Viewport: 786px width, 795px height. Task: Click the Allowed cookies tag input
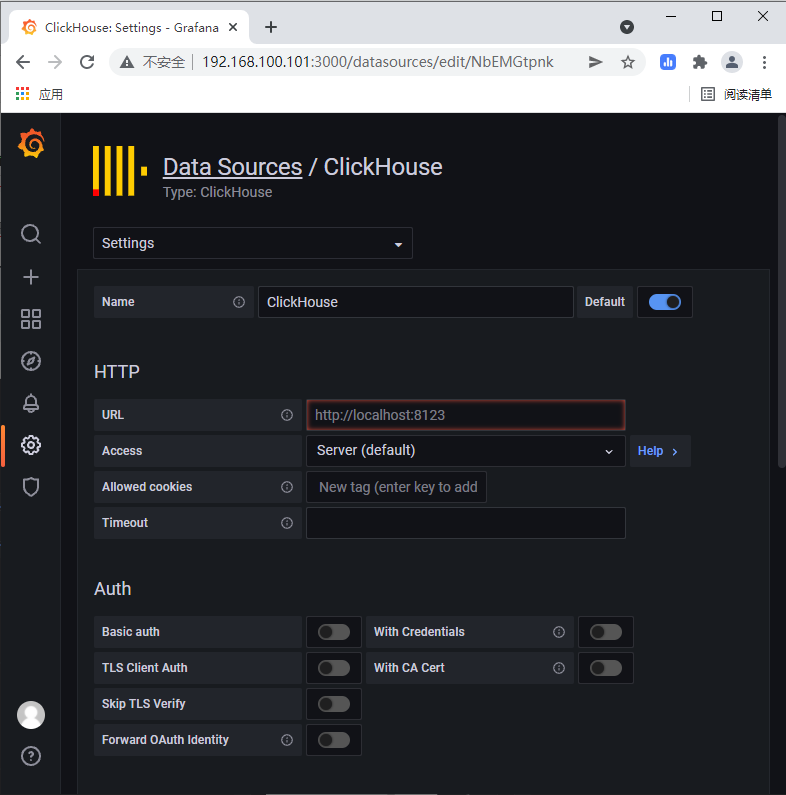pyautogui.click(x=397, y=487)
